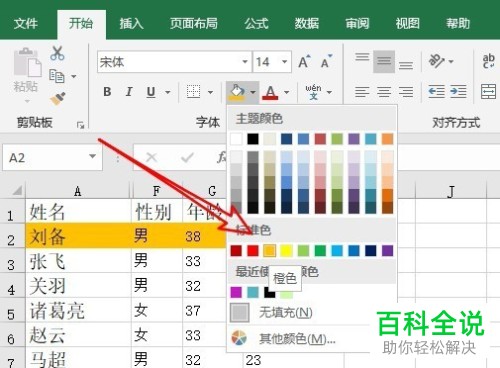Open the font name dropdown 宋体
Screen dimensions: 500x368
(x=245, y=62)
